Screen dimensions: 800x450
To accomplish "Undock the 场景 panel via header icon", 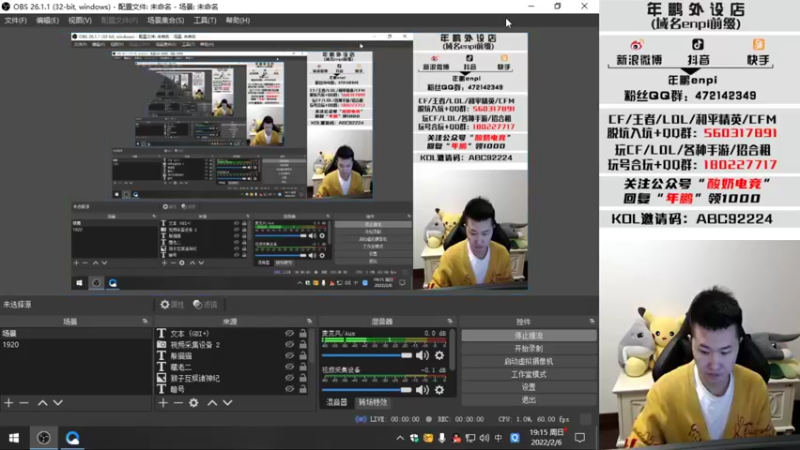I will 145,321.
